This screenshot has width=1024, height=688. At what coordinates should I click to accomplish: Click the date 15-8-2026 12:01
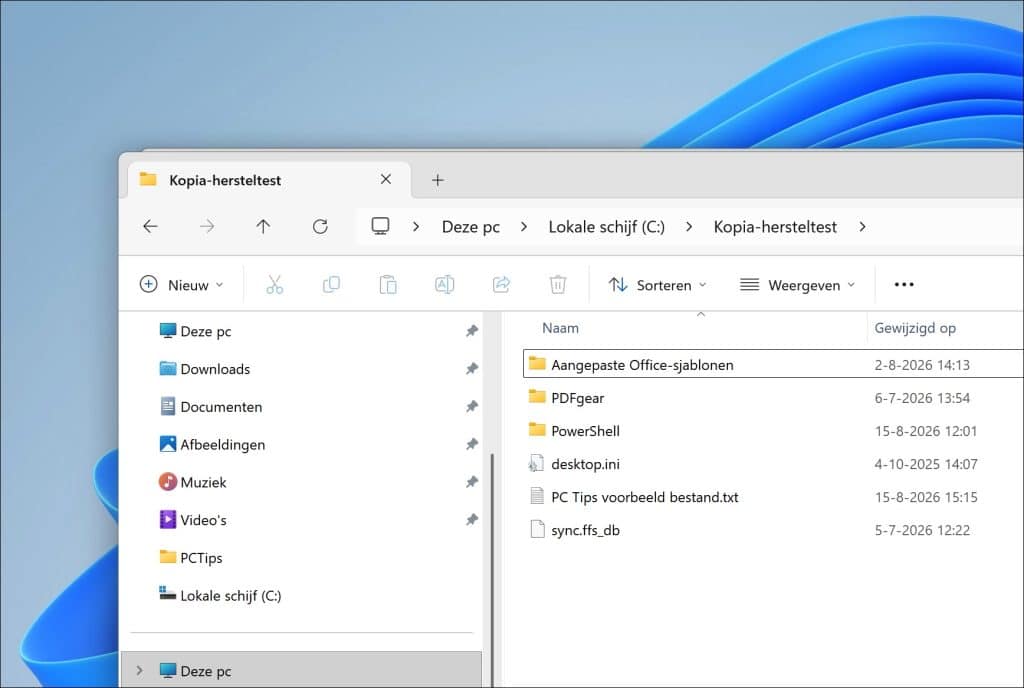click(x=925, y=431)
